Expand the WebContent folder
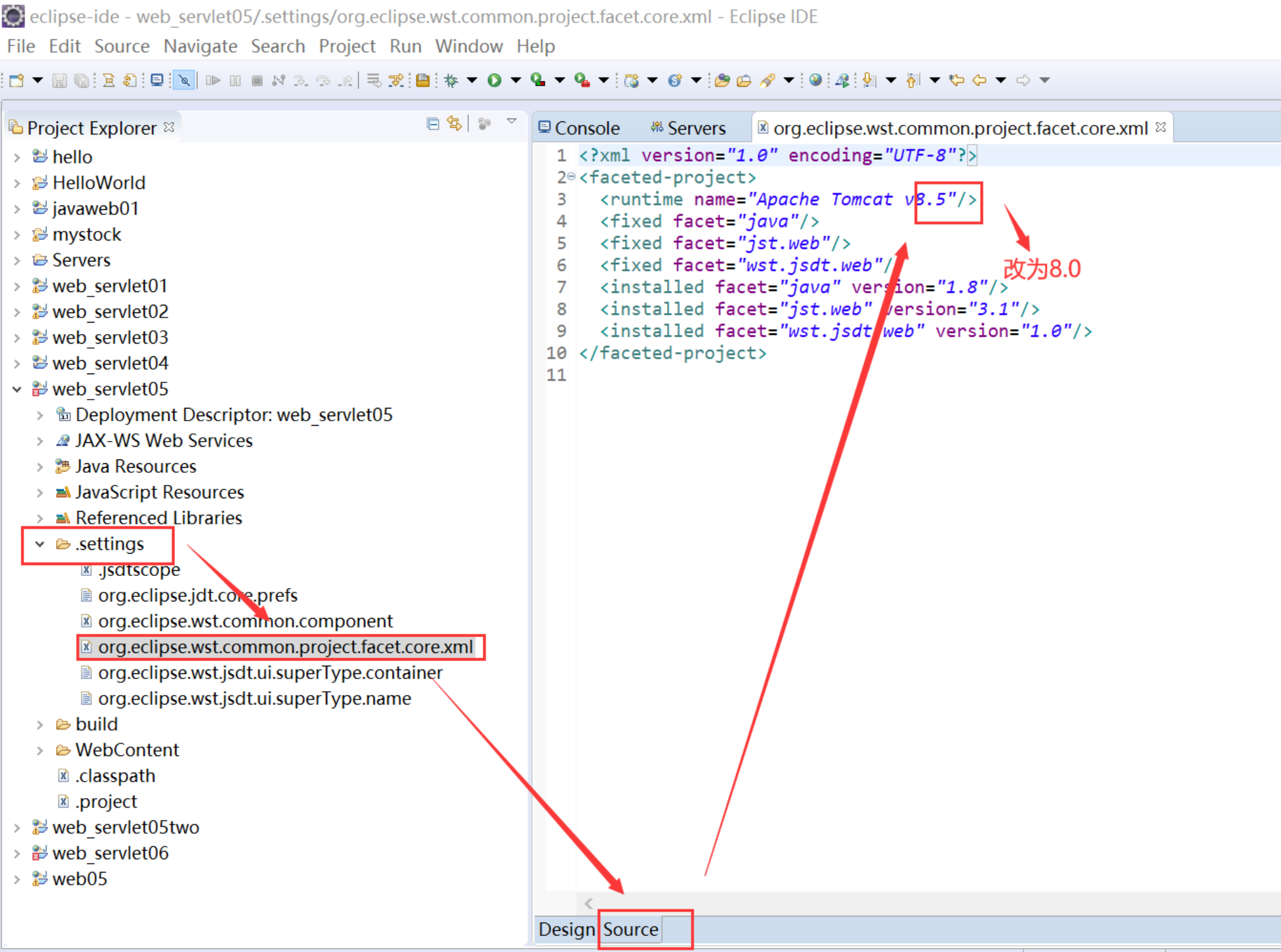 click(40, 751)
